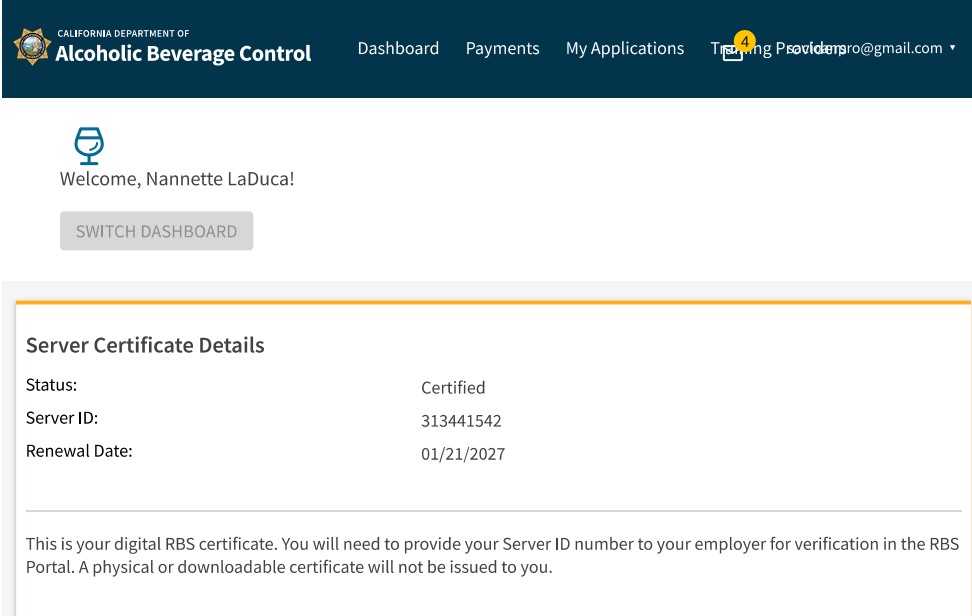
Task: Go to the Payments page
Action: (x=502, y=48)
